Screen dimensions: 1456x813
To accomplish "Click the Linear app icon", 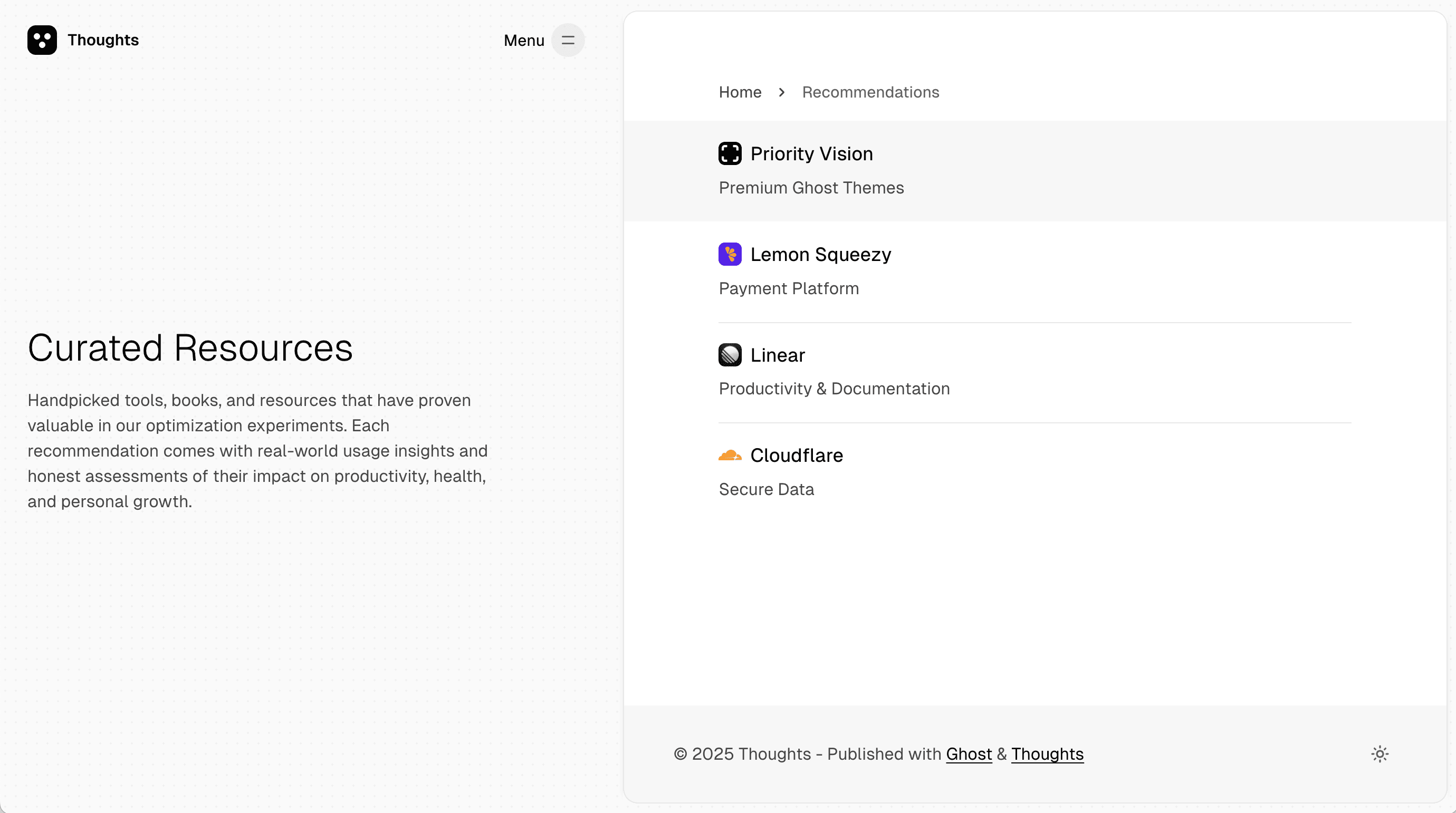I will [x=729, y=354].
